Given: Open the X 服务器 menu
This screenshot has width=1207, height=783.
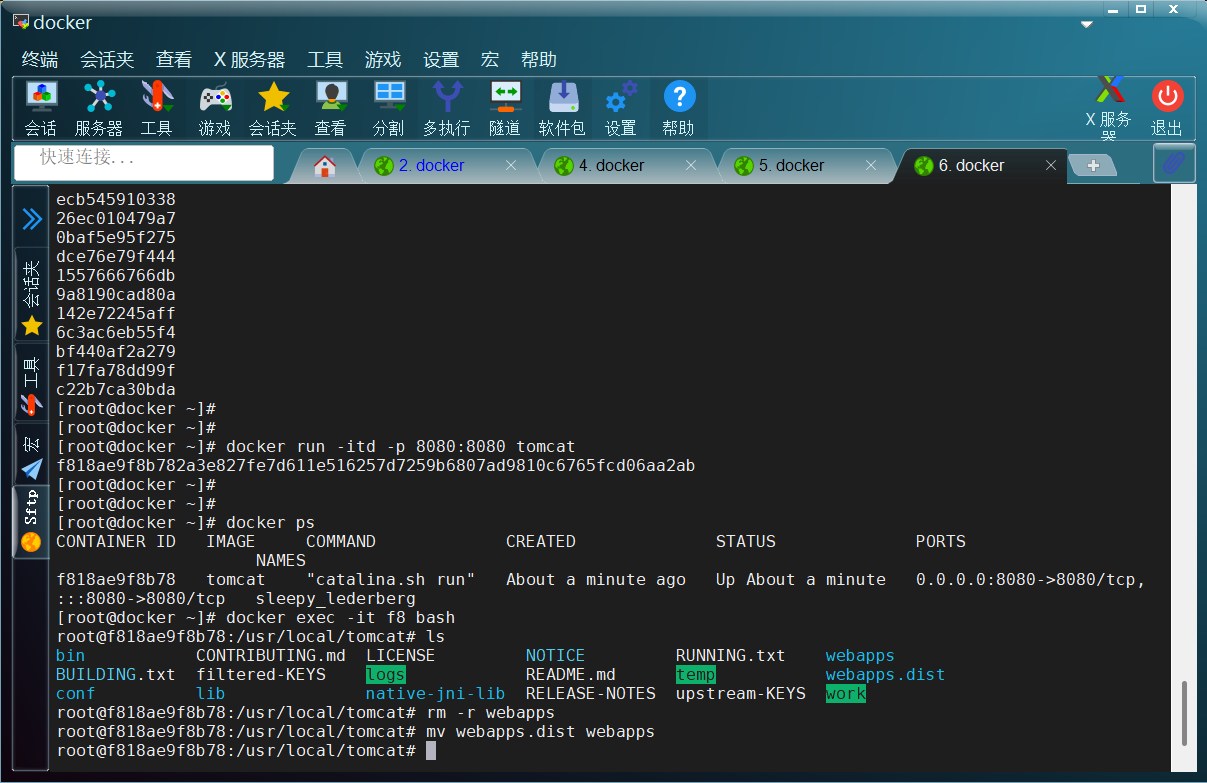Looking at the screenshot, I should tap(250, 60).
